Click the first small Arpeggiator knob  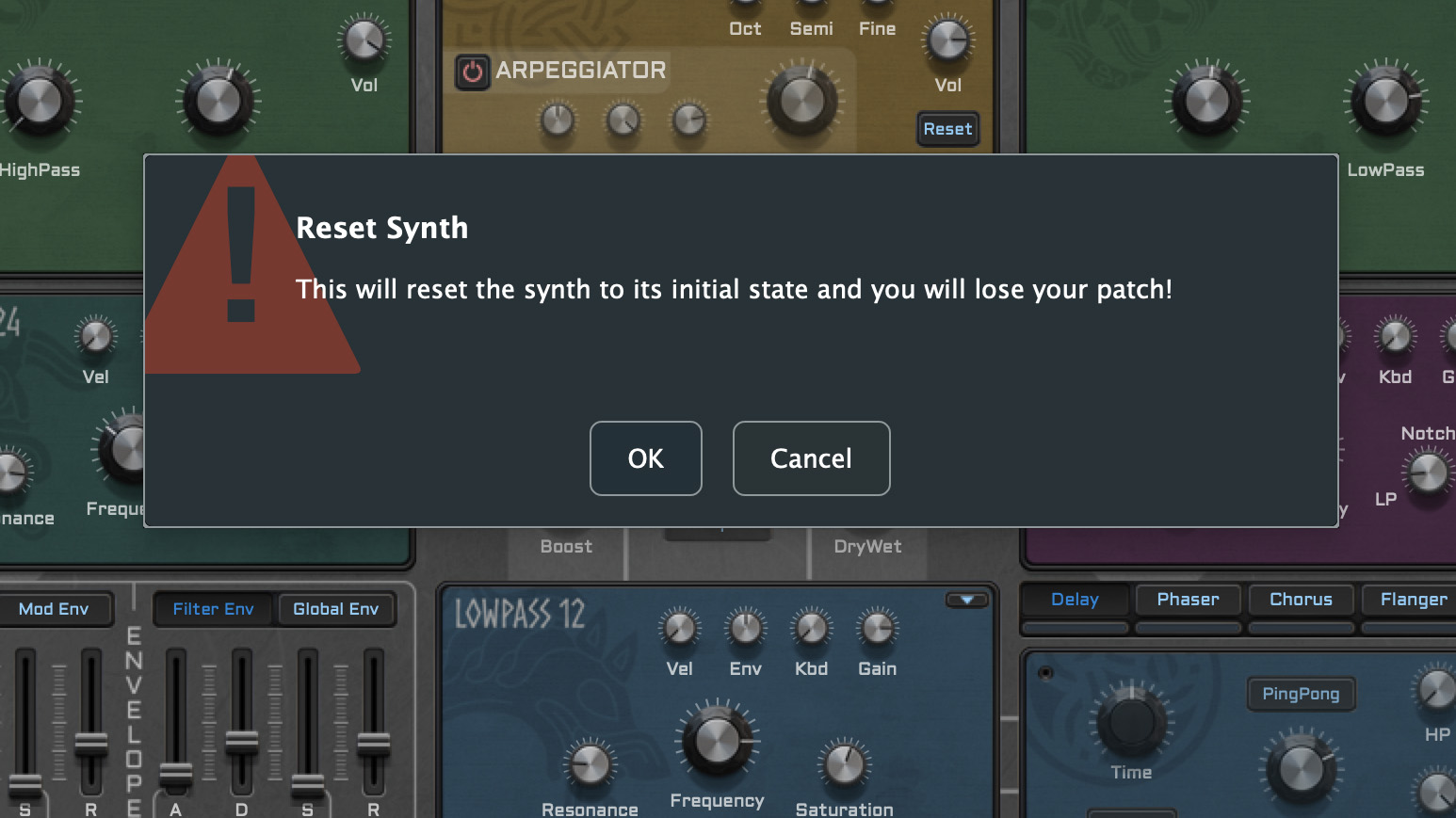pos(558,120)
